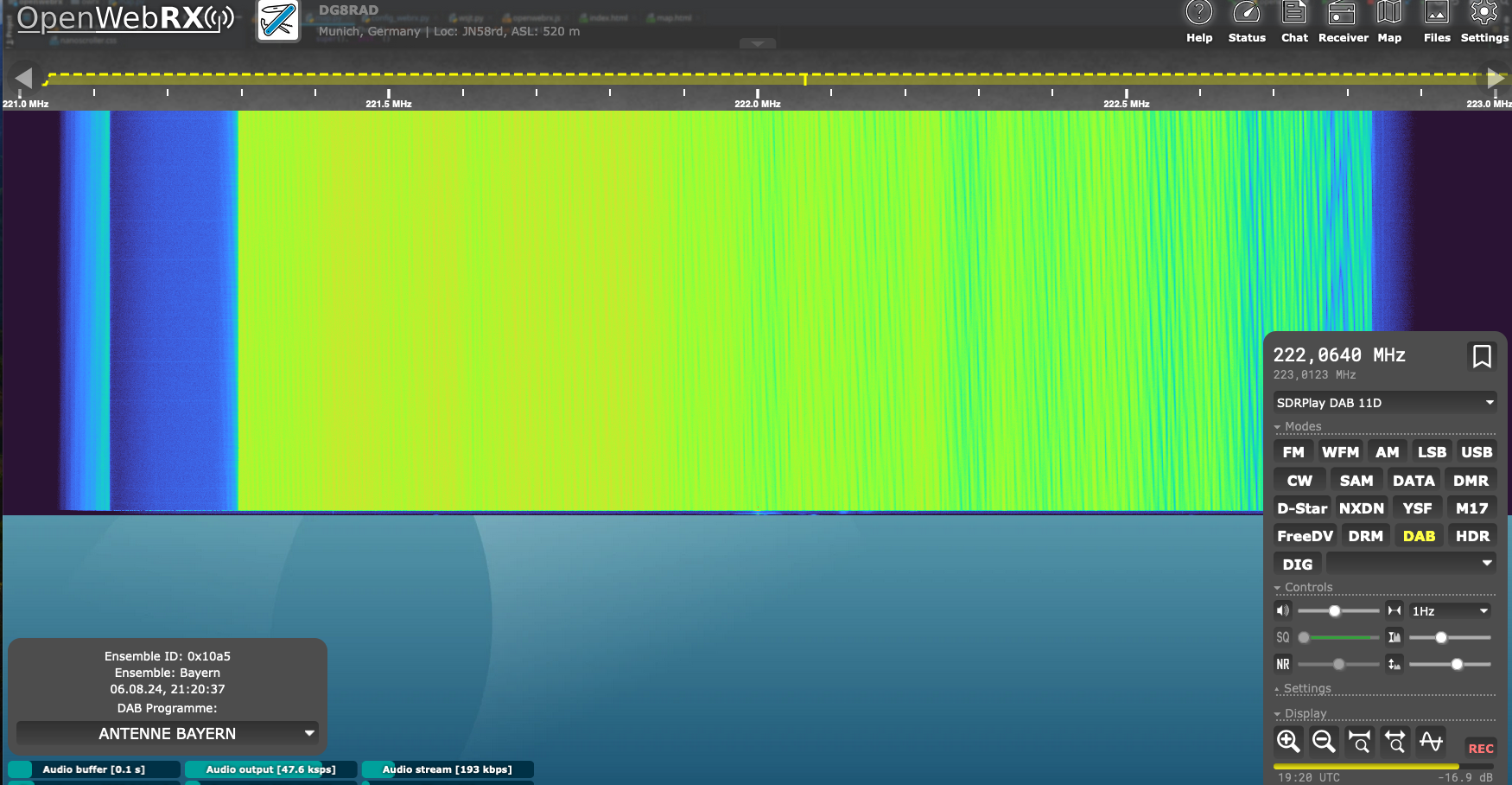1512x785 pixels.
Task: Switch to DRM mode
Action: (1365, 535)
